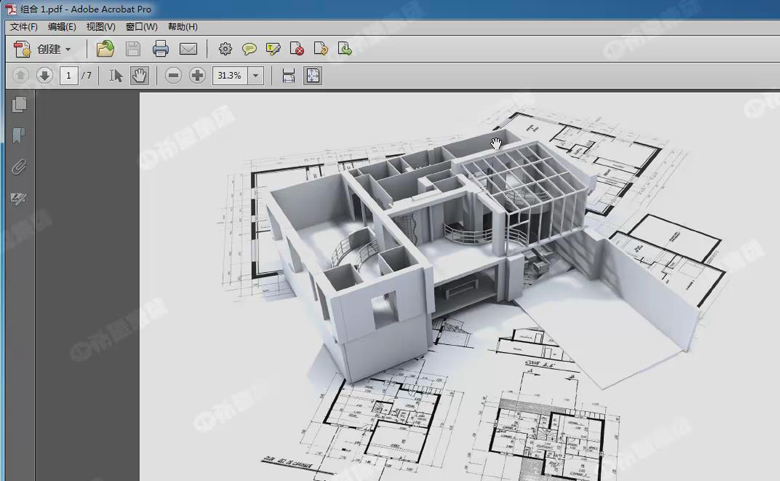Zoom out using the minus button

point(173,76)
